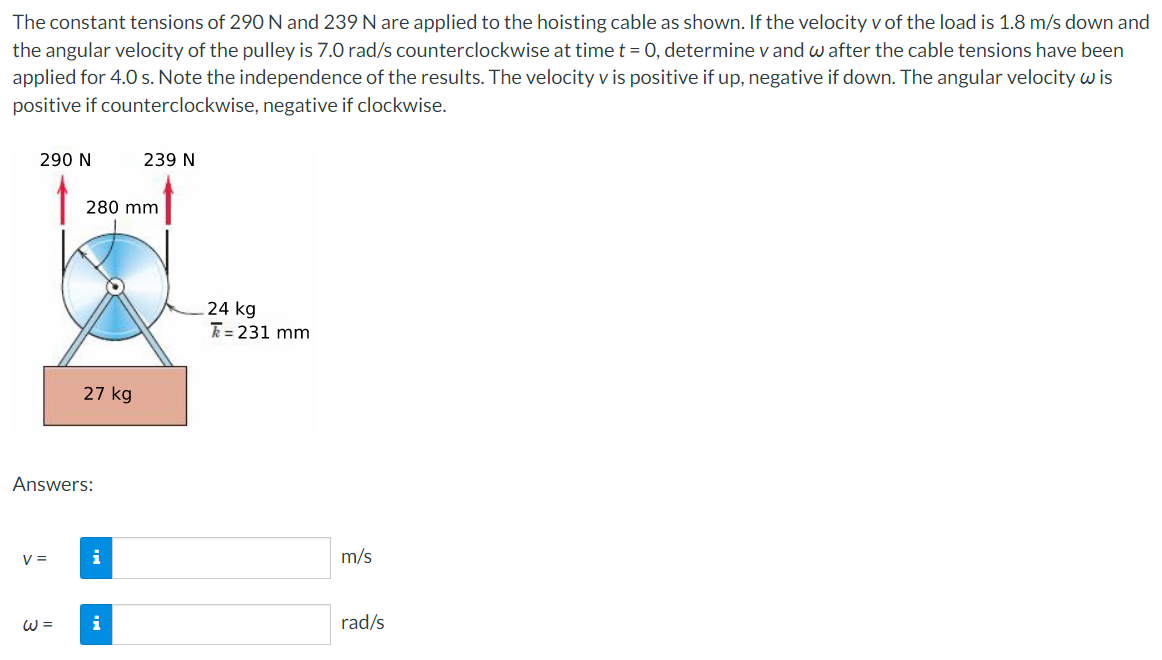Open the info icon beside ω input

tap(96, 624)
